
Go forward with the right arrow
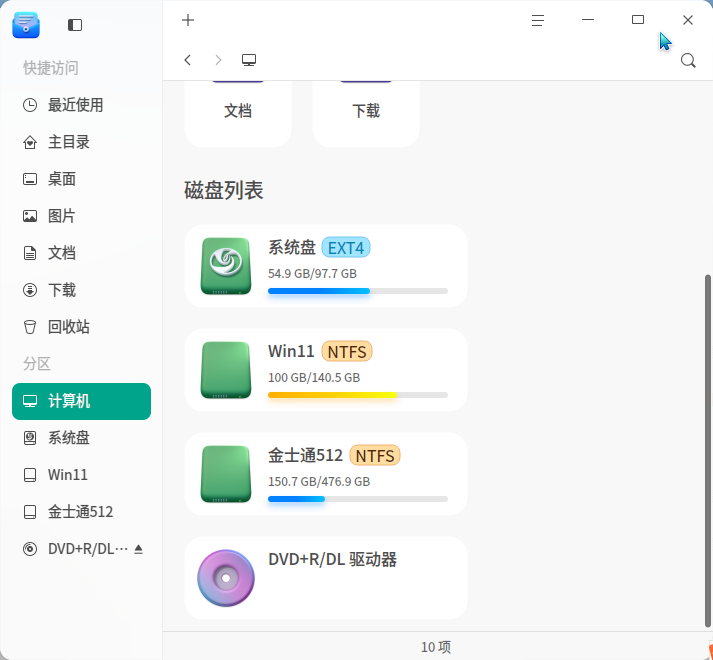(x=218, y=60)
